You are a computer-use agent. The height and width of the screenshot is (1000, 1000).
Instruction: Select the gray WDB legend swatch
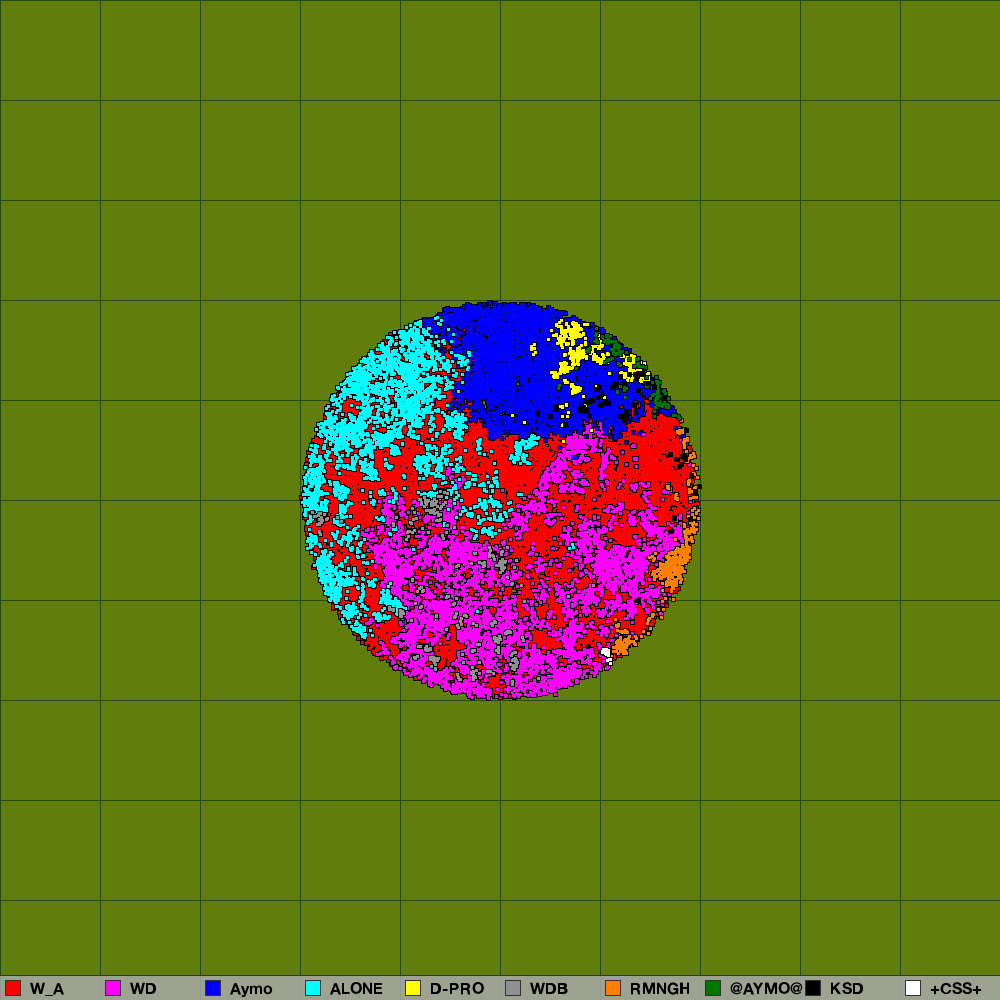[513, 988]
